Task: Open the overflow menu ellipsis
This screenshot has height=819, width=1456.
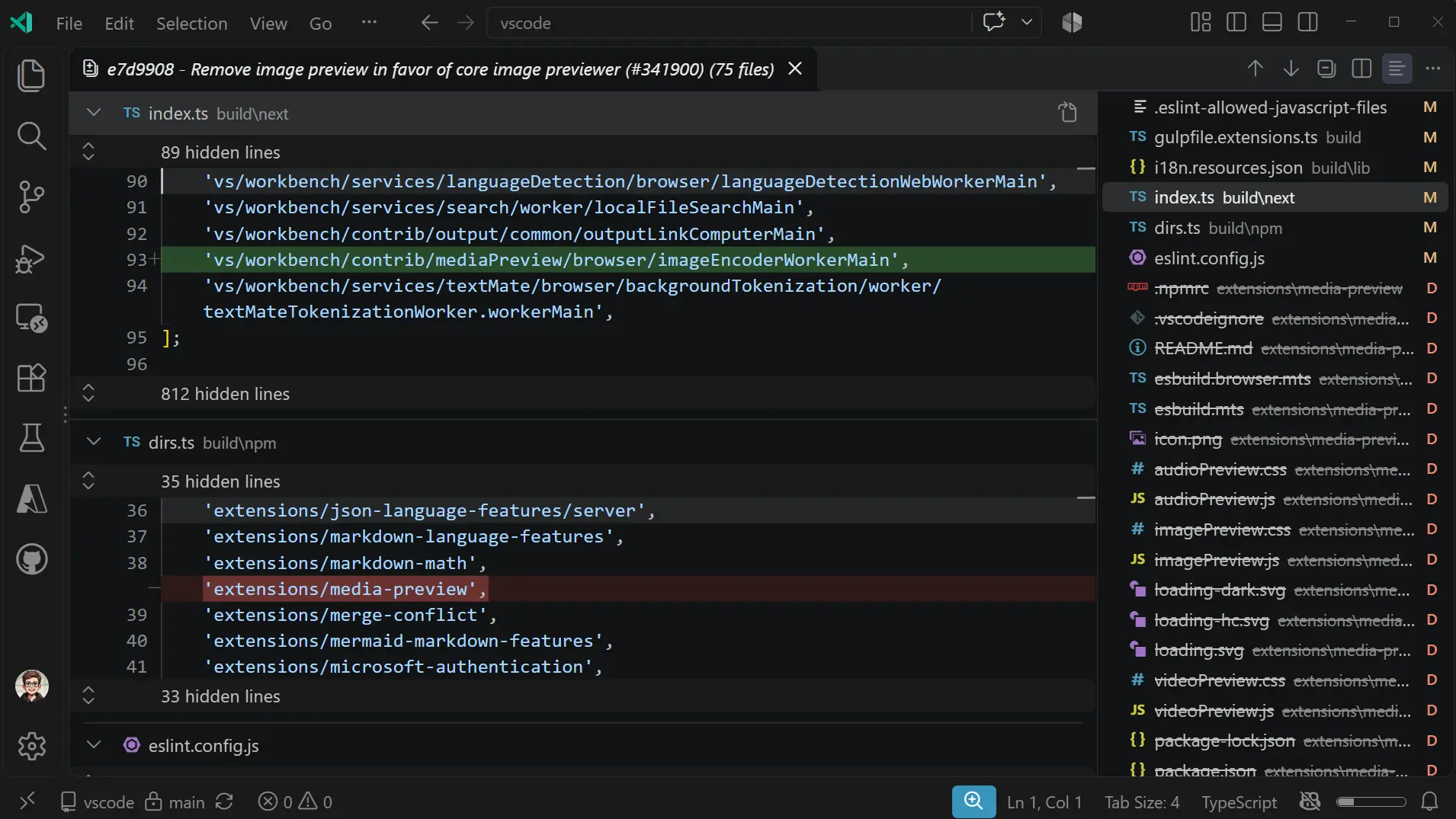Action: [369, 22]
